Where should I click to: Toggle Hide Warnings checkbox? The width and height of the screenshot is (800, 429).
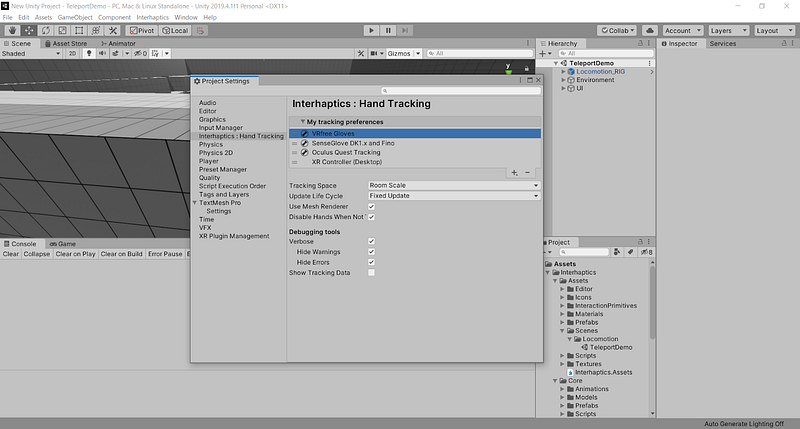pyautogui.click(x=371, y=252)
